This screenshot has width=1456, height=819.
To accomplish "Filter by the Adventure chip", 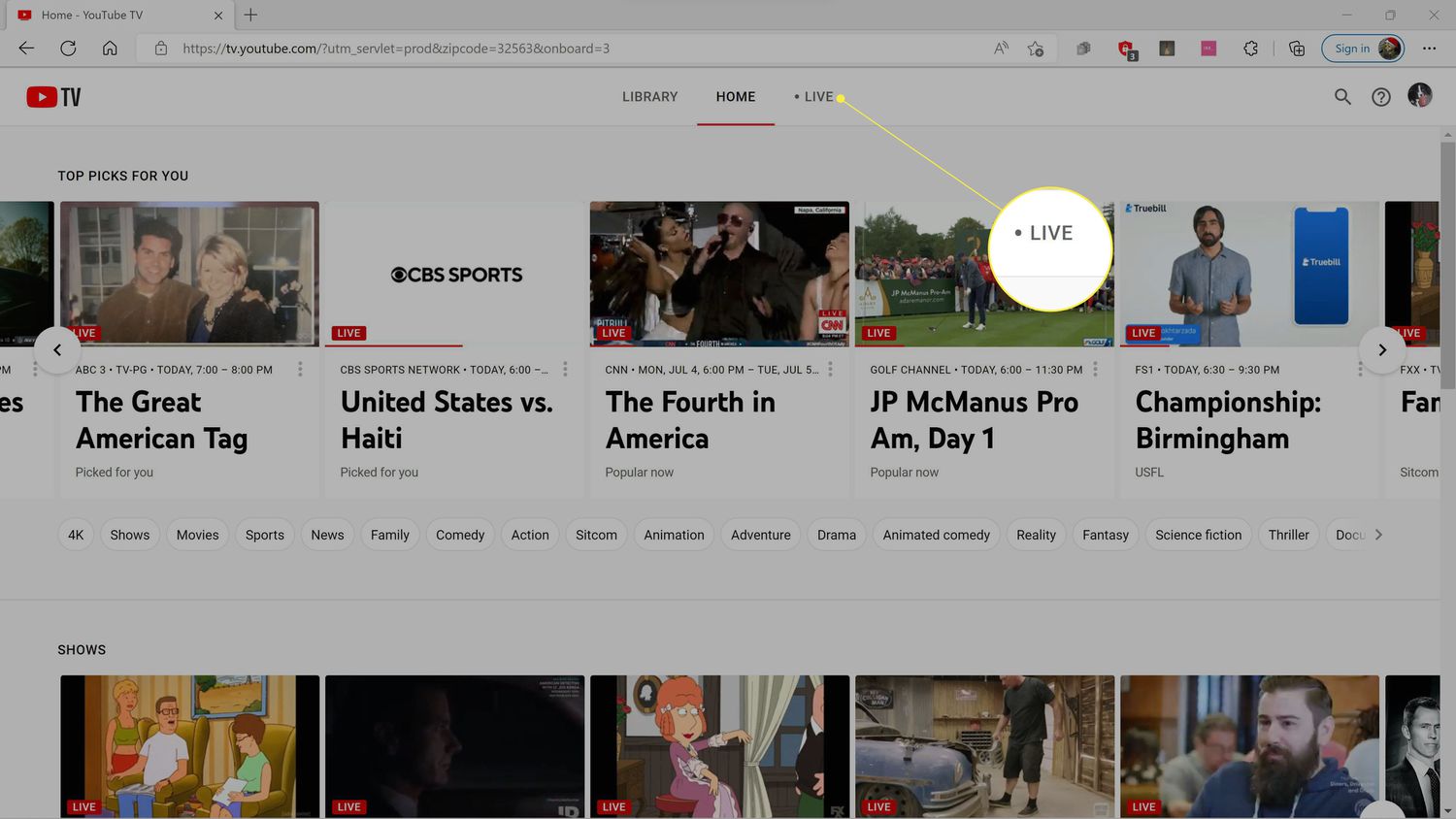I will click(x=761, y=535).
